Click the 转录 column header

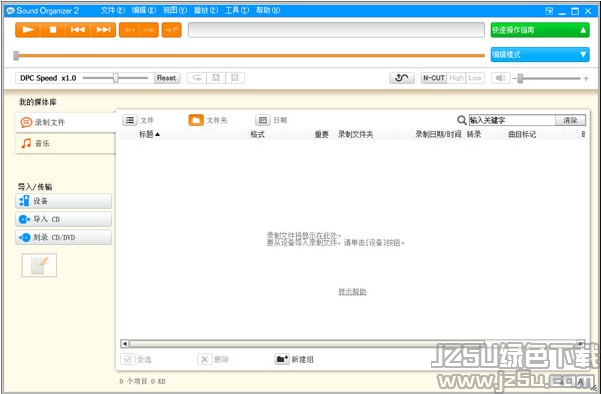[474, 134]
